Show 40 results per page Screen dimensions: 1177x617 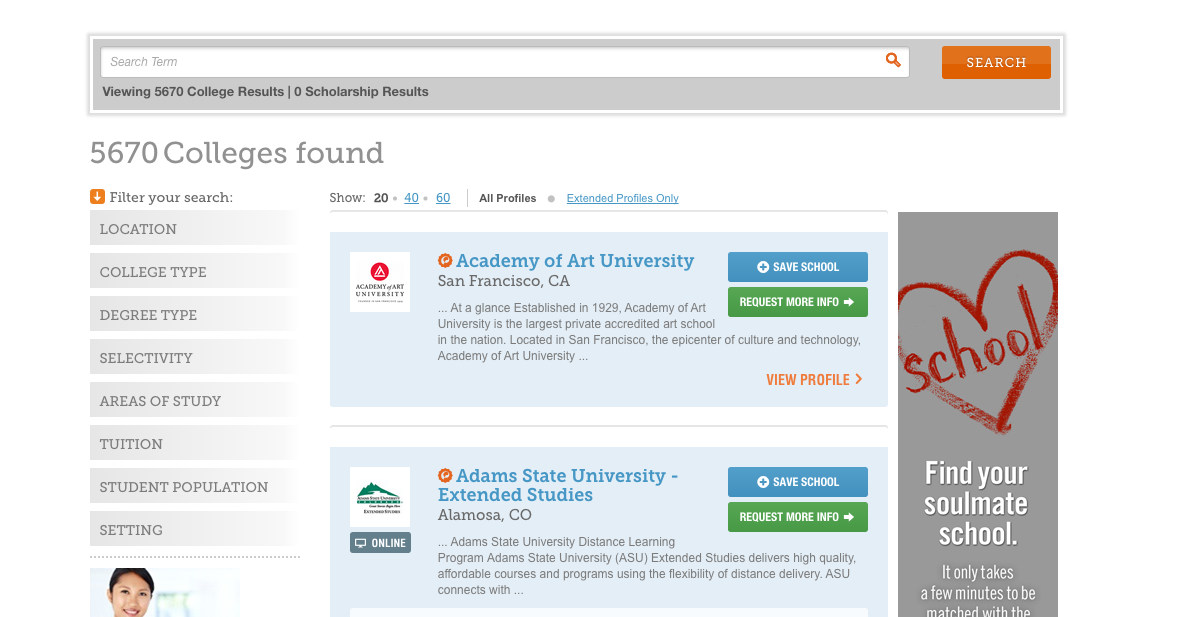(411, 198)
